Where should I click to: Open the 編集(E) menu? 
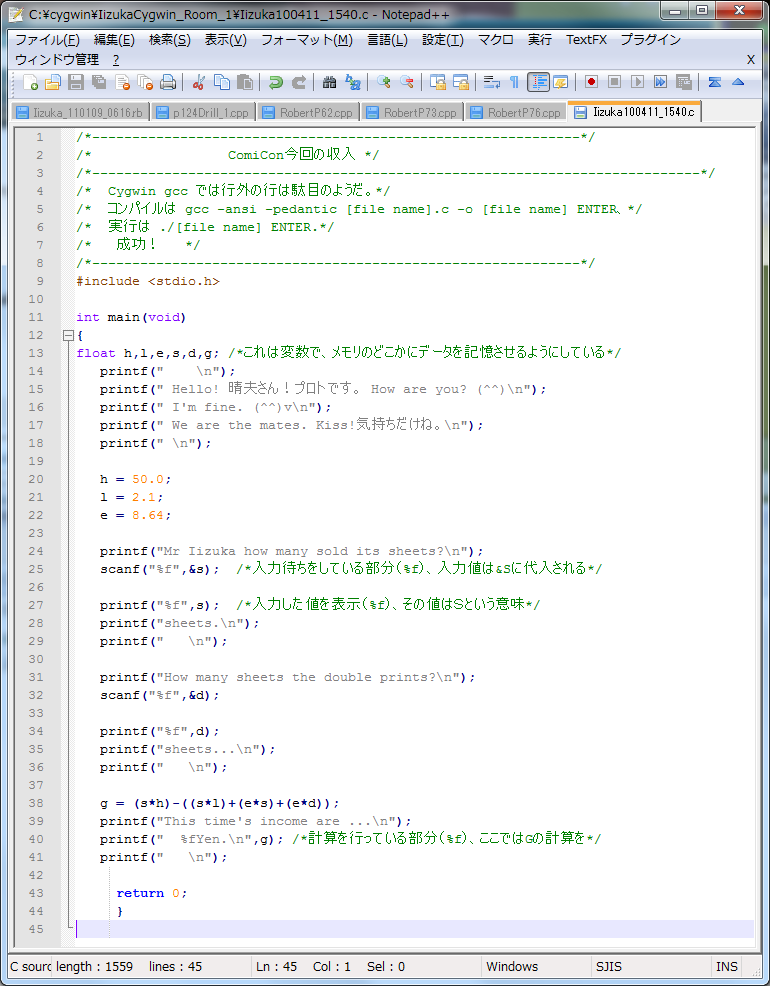point(114,40)
